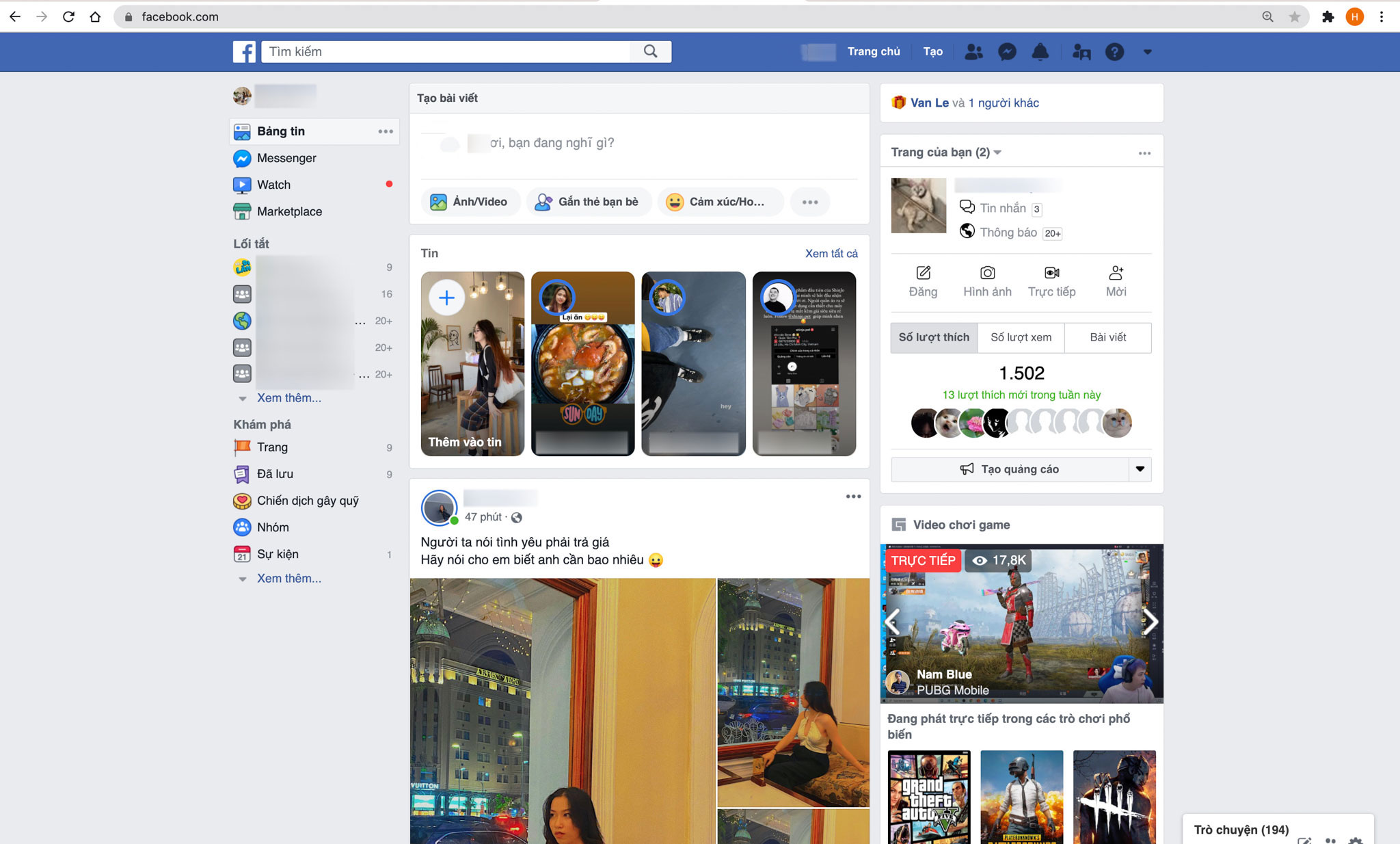Click the friend requests icon
Screen dimensions: 1400x844
point(973,51)
